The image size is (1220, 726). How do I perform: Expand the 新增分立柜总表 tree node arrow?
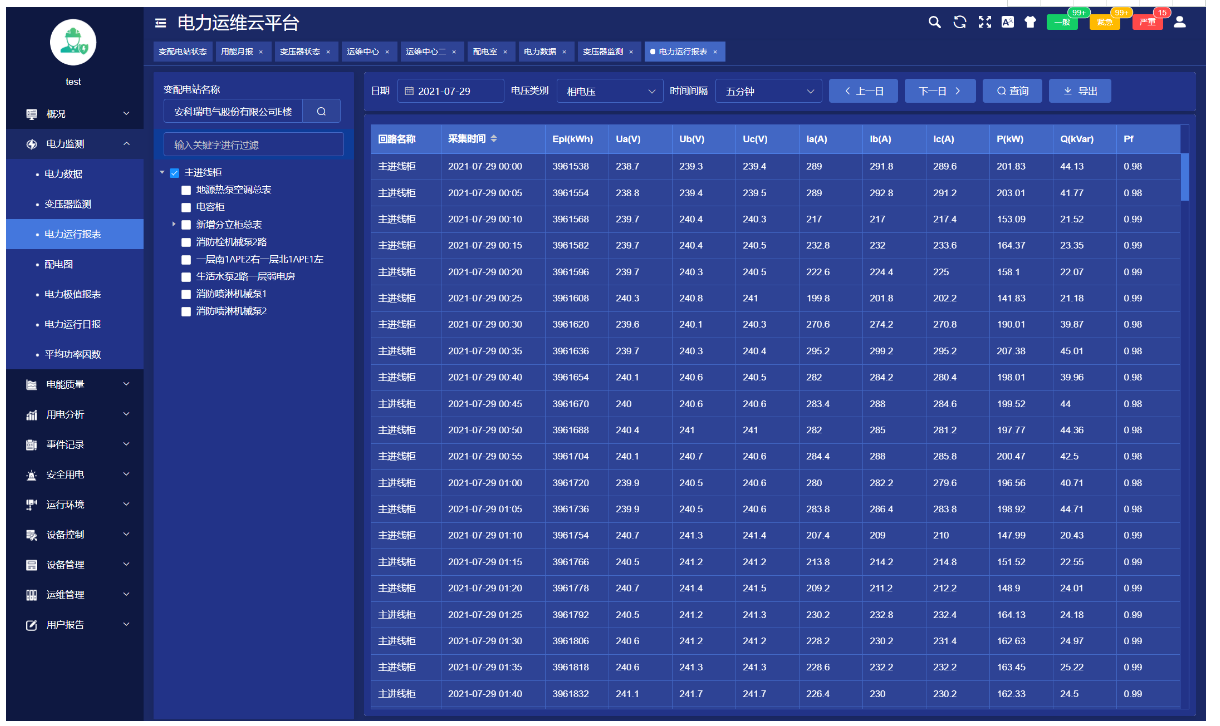tap(174, 224)
